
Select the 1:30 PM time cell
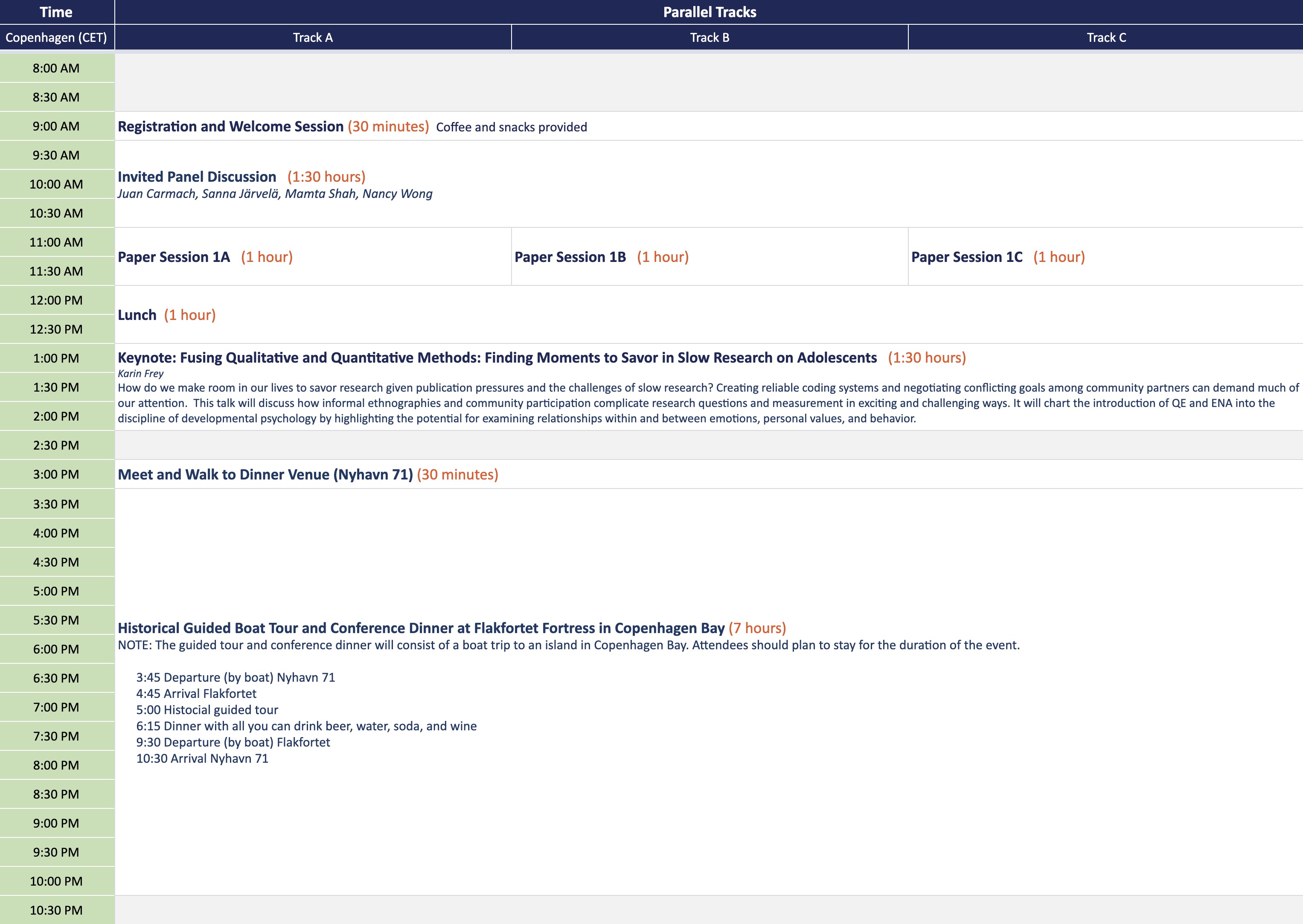[x=56, y=387]
